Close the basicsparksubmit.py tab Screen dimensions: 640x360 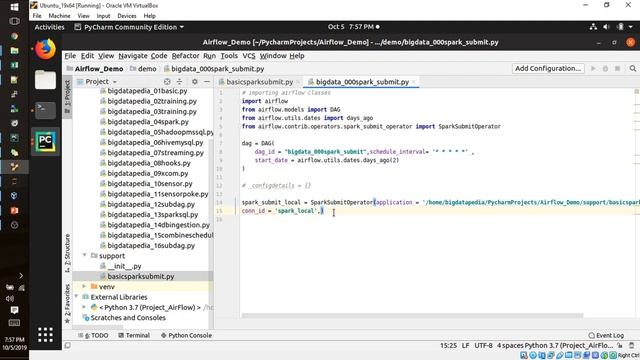pos(298,82)
